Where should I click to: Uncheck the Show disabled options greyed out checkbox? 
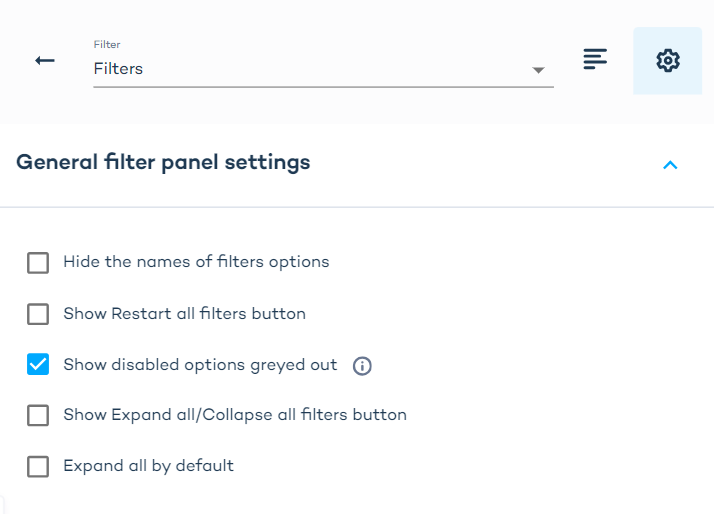click(x=38, y=365)
